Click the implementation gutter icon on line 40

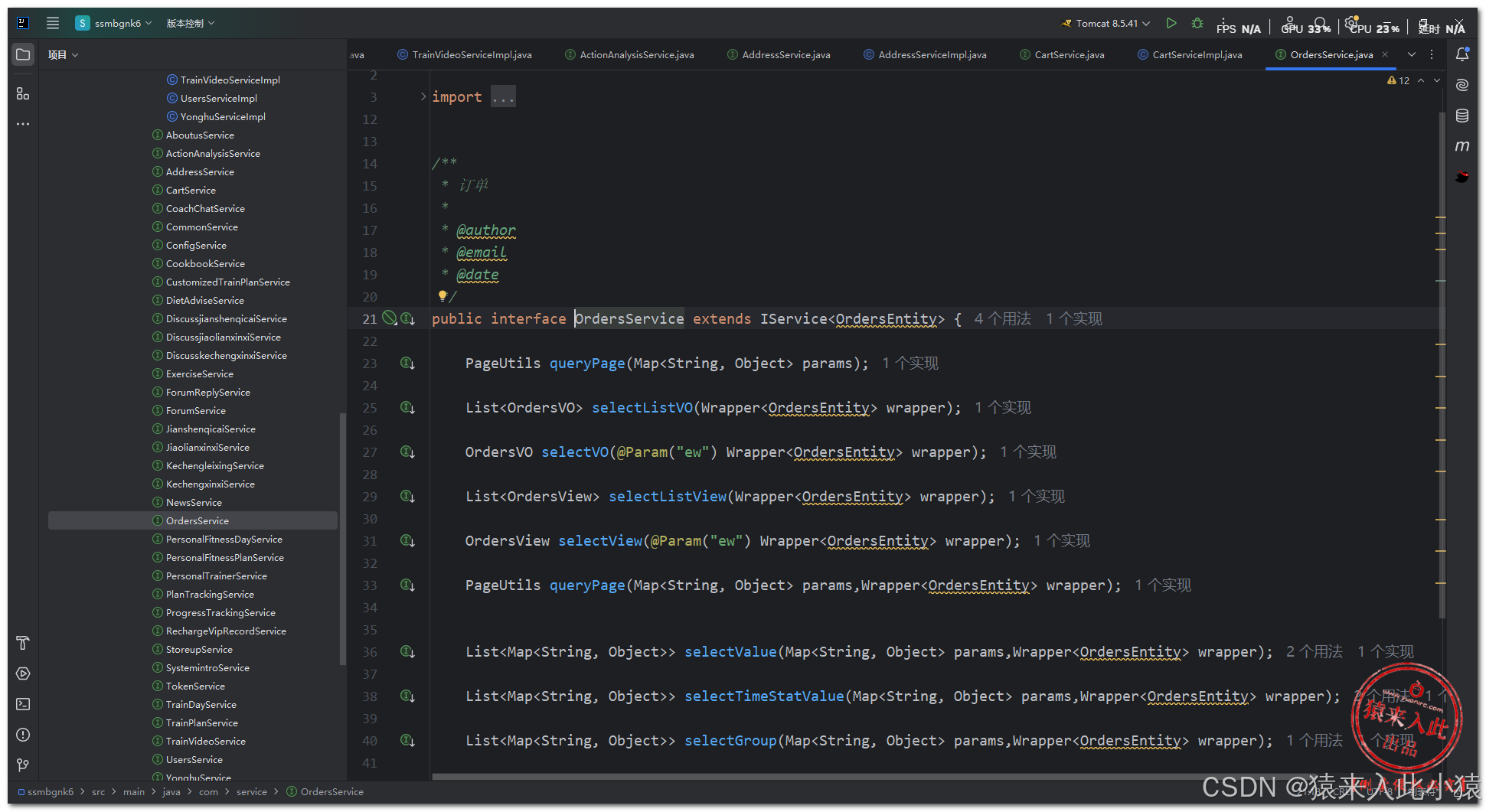408,741
